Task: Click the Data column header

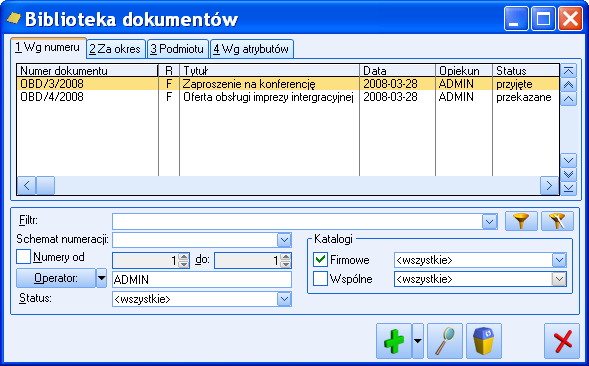Action: (x=397, y=71)
